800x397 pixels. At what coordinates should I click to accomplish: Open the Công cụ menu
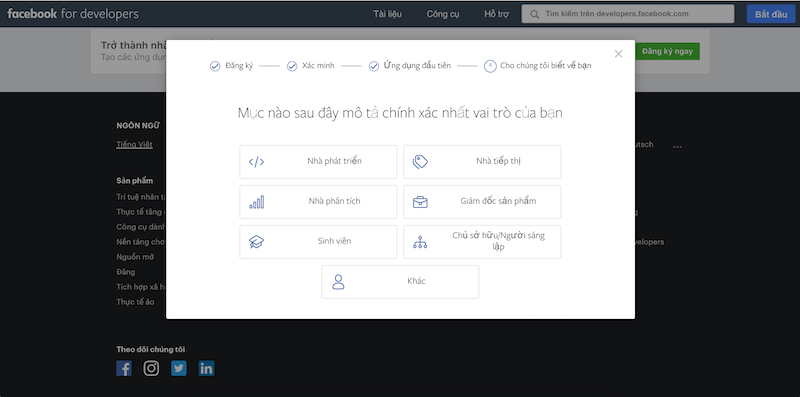[443, 14]
